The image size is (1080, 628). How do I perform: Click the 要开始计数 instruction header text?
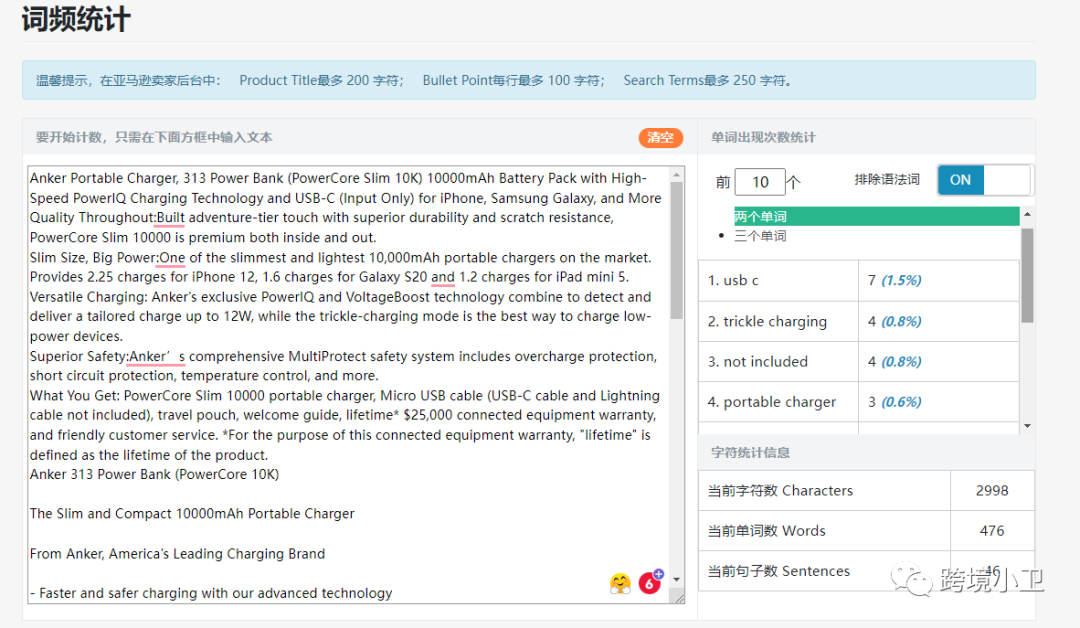[154, 138]
